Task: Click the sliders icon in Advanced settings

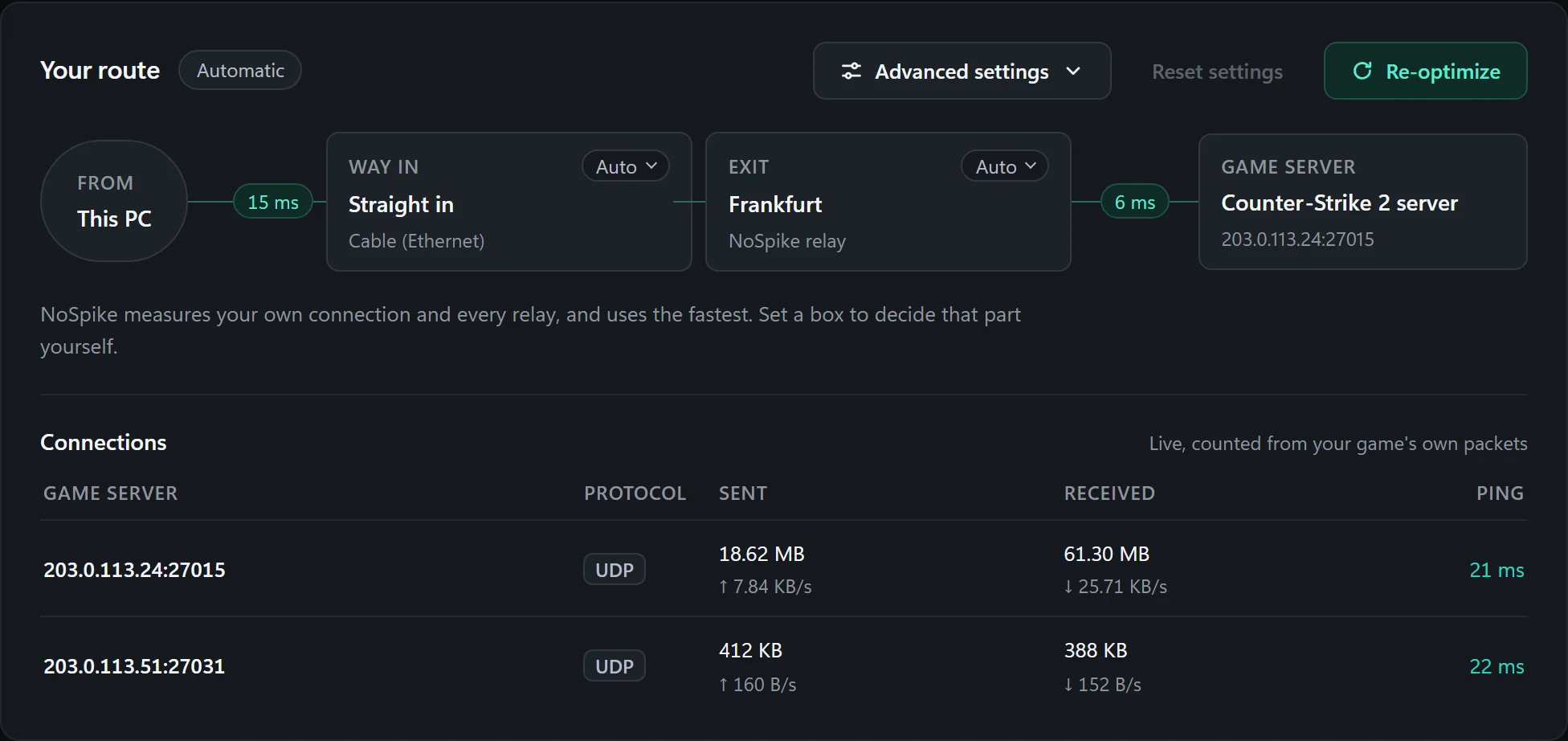Action: pos(851,72)
